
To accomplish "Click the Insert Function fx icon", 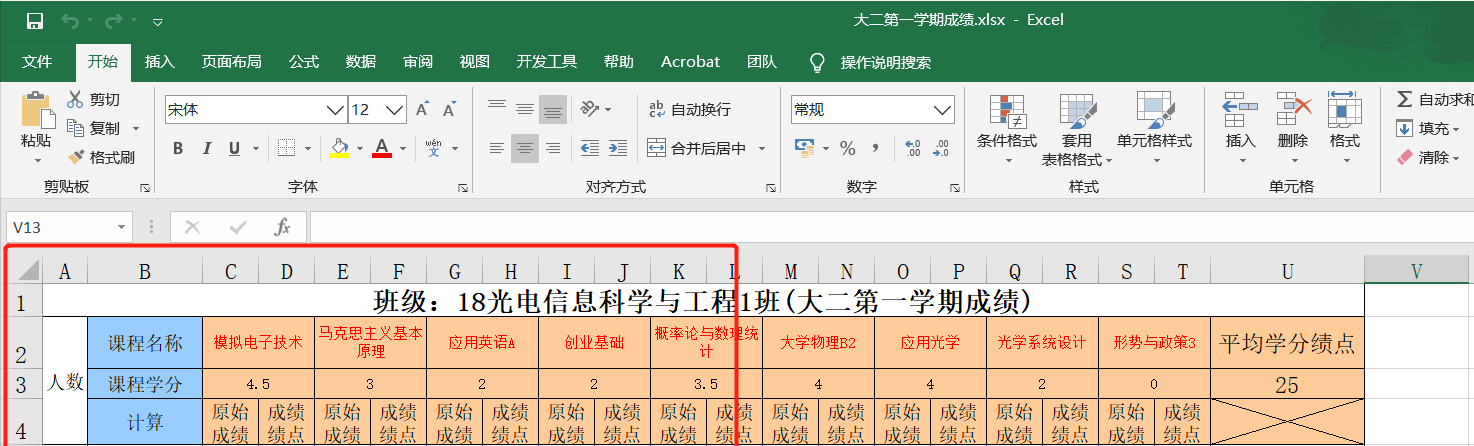I will click(x=283, y=227).
